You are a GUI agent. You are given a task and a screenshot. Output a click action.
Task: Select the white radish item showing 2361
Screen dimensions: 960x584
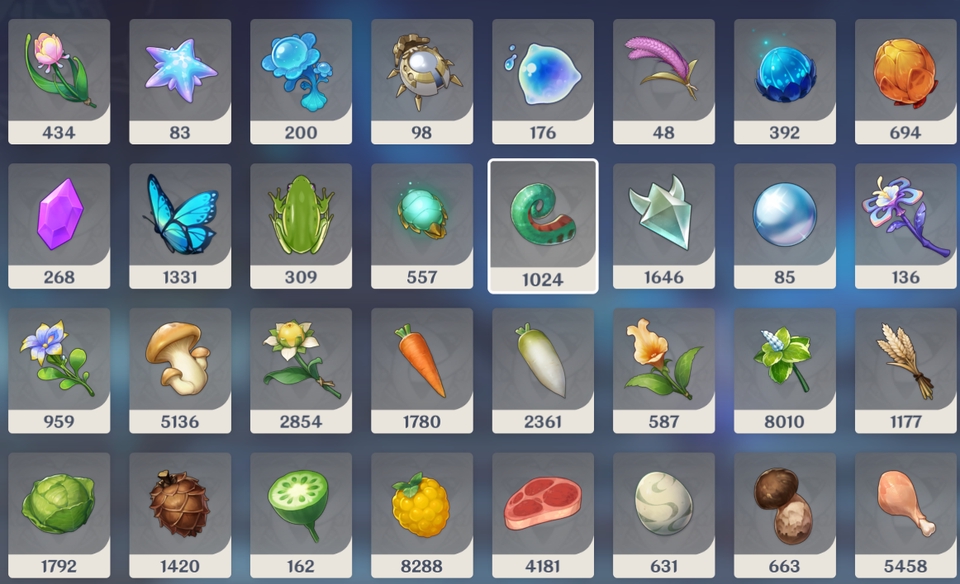(542, 370)
